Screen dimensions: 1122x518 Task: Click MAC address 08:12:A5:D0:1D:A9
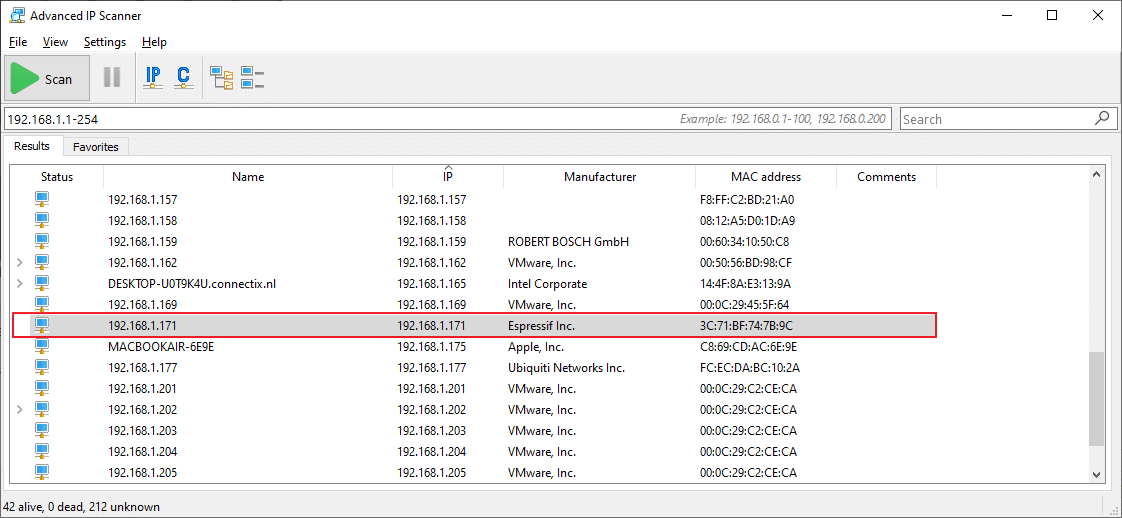[747, 221]
